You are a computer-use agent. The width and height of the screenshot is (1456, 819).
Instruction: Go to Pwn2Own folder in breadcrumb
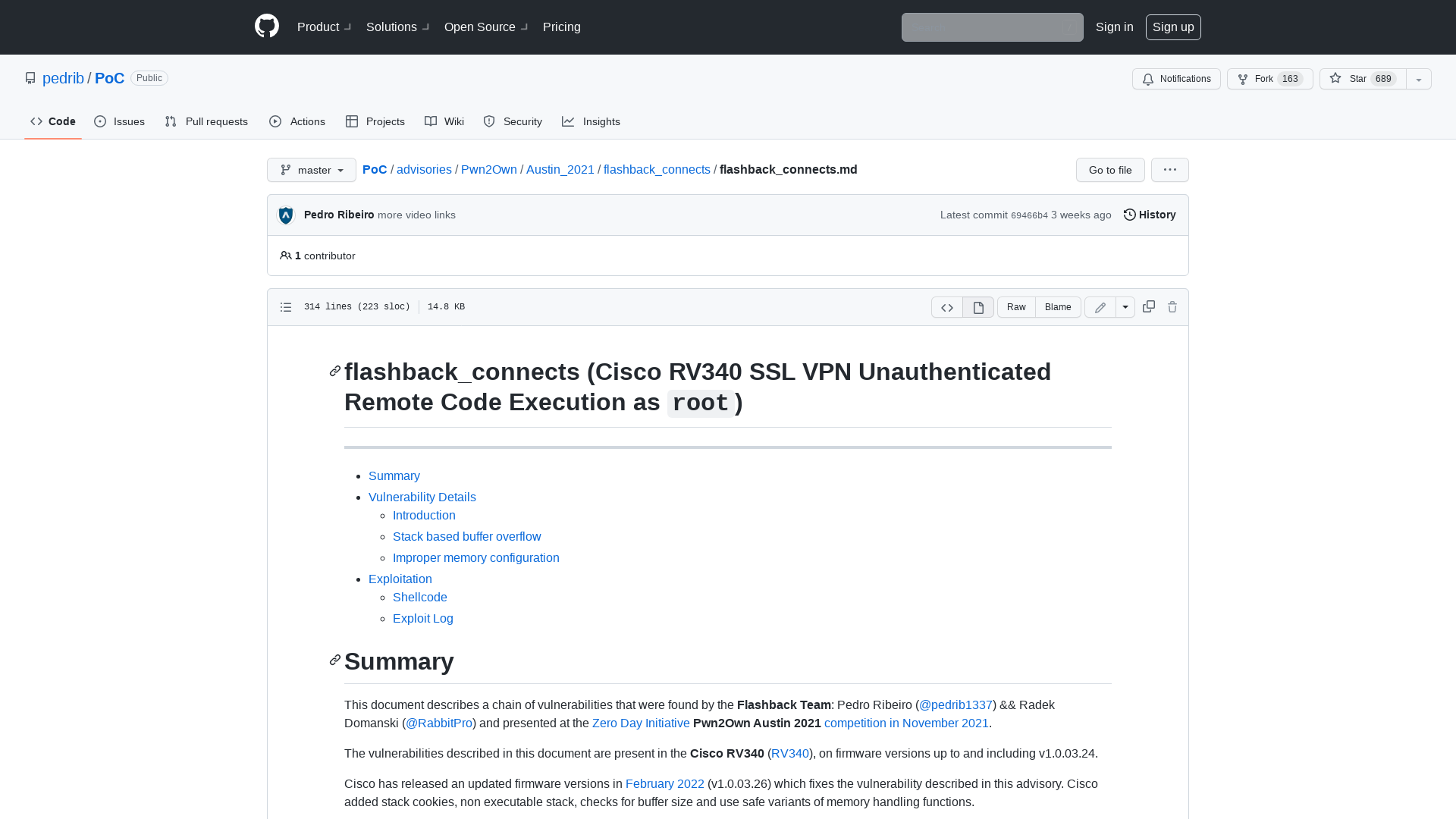click(x=489, y=170)
